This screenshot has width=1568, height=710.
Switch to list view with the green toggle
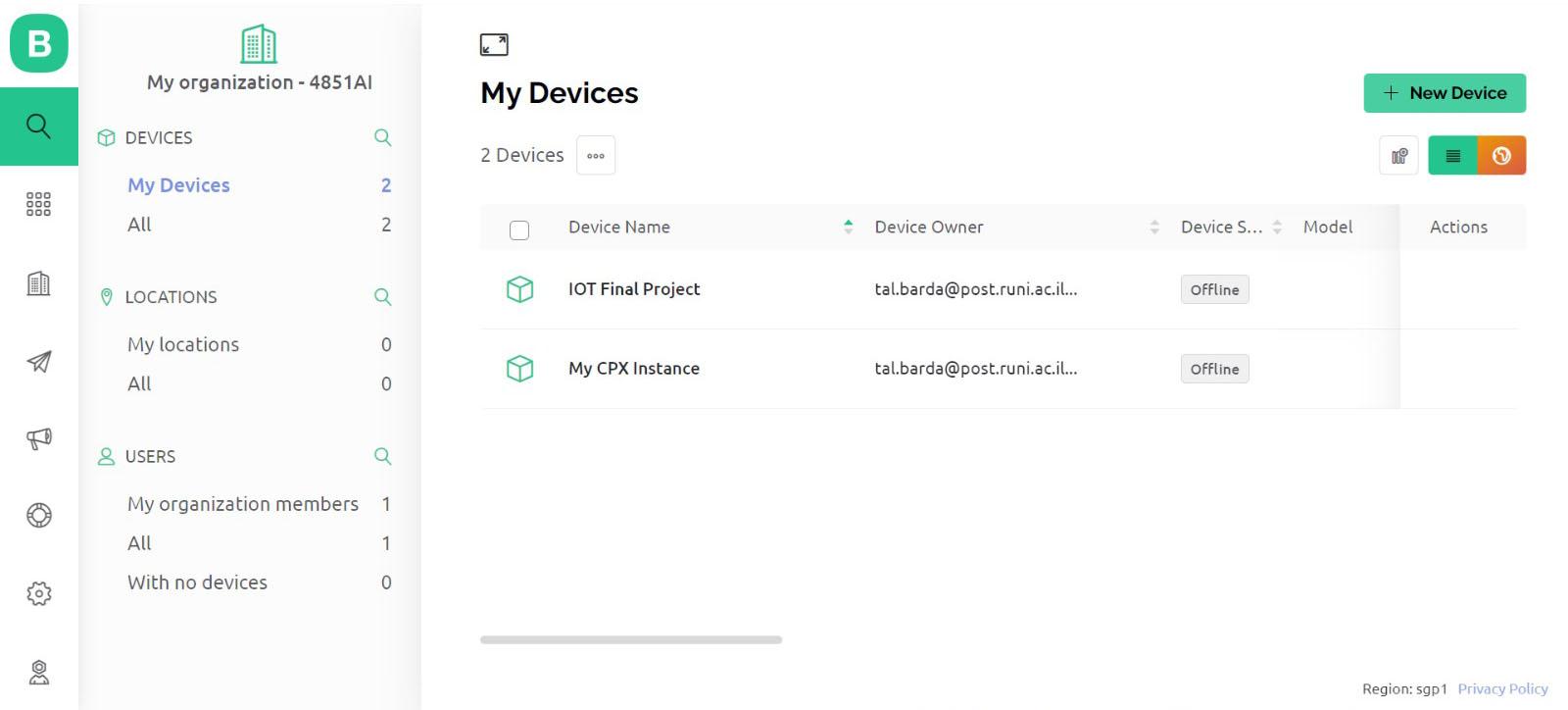click(1452, 155)
